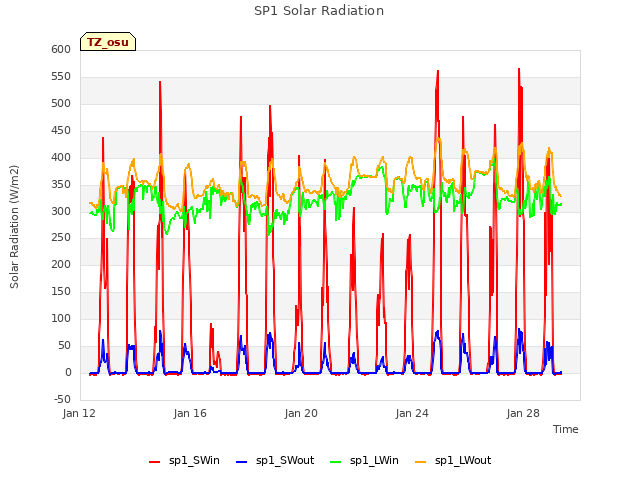
Task: Click the Time axis title
Action: (x=566, y=429)
